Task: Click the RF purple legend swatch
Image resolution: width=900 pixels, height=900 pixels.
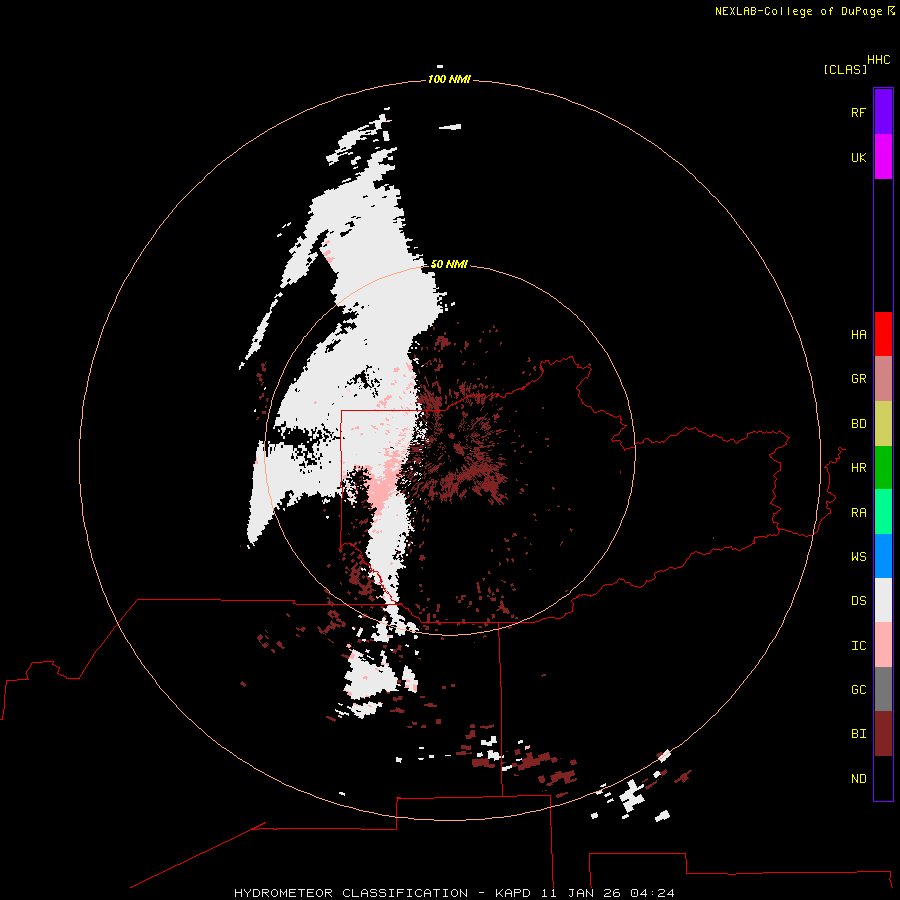Action: click(883, 112)
